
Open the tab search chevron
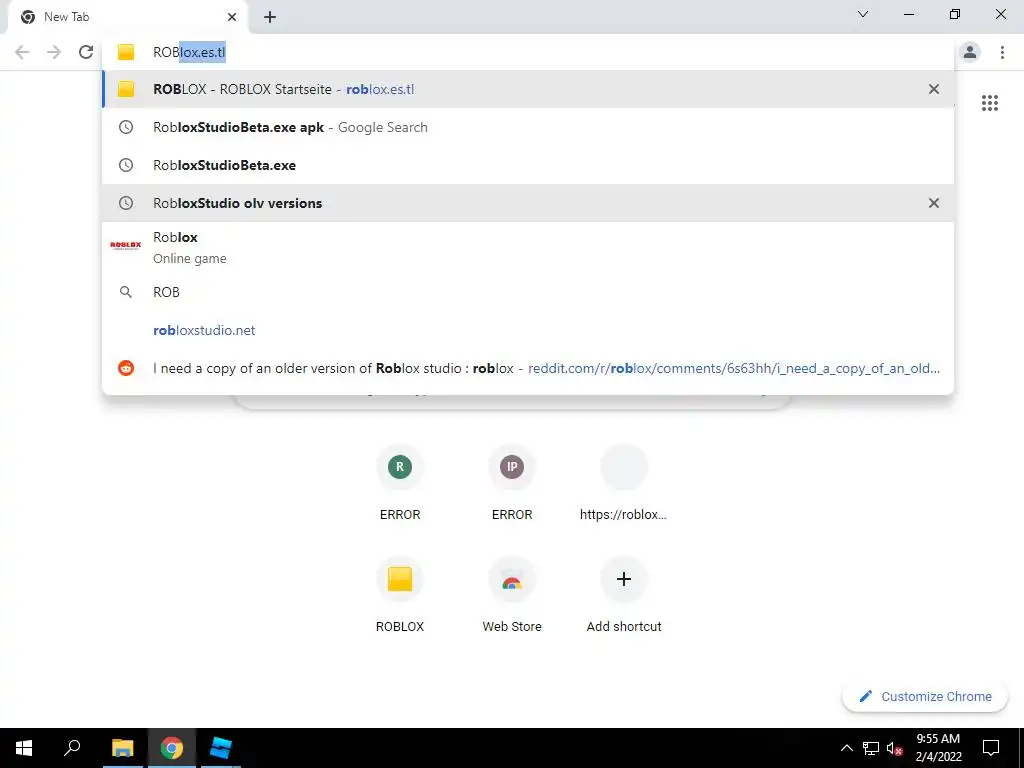[x=863, y=14]
